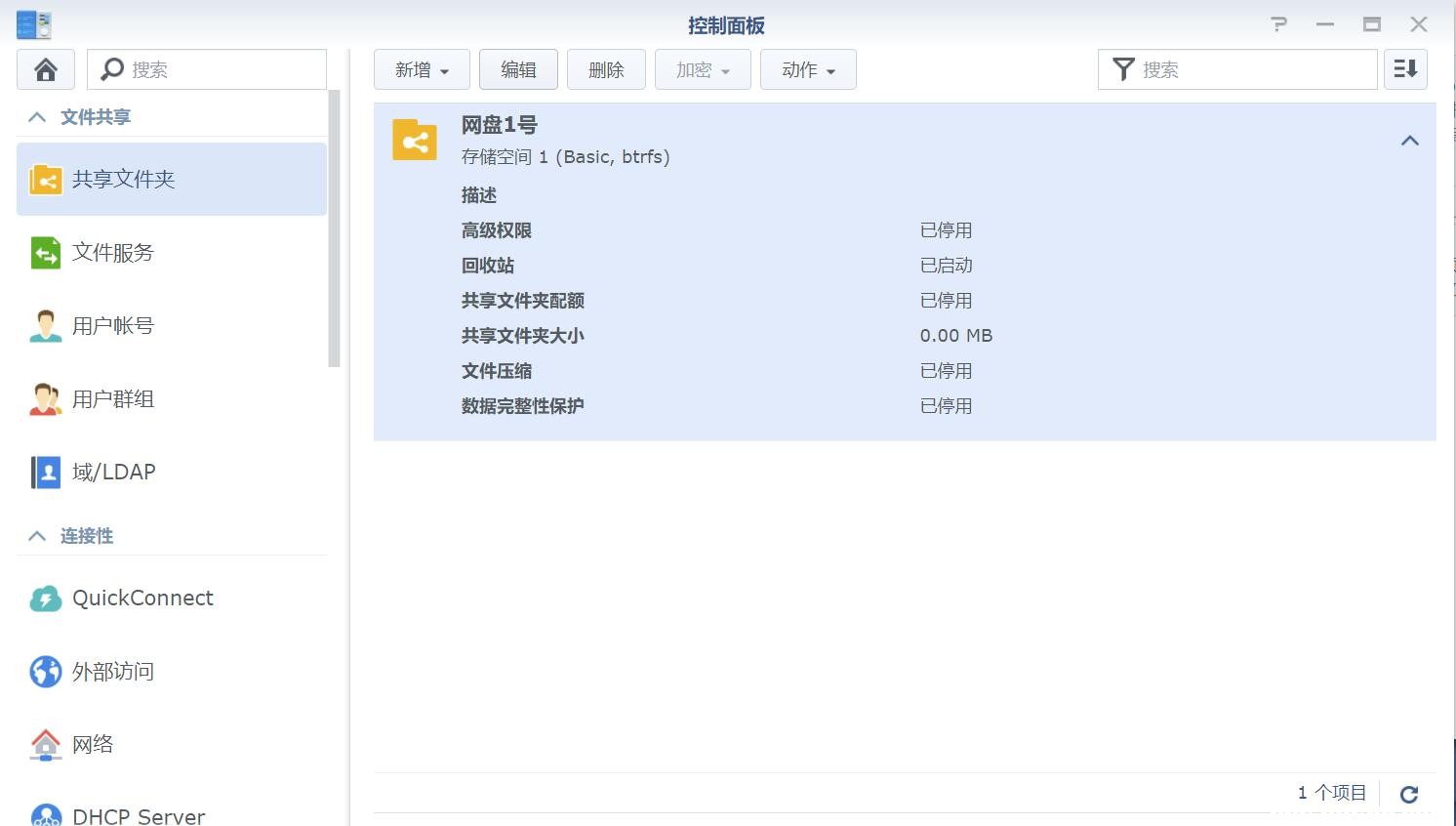Click the Control Panel app icon in title bar
This screenshot has height=826, width=1456.
coord(34,24)
